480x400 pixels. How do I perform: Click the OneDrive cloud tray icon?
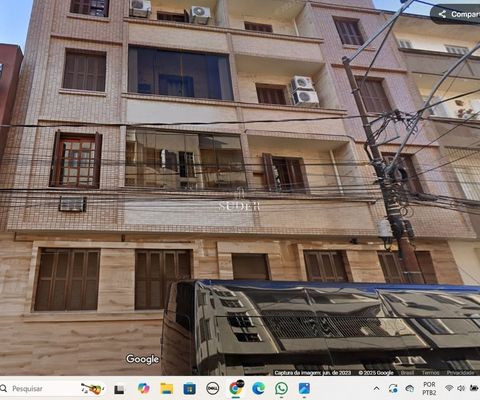point(410,388)
